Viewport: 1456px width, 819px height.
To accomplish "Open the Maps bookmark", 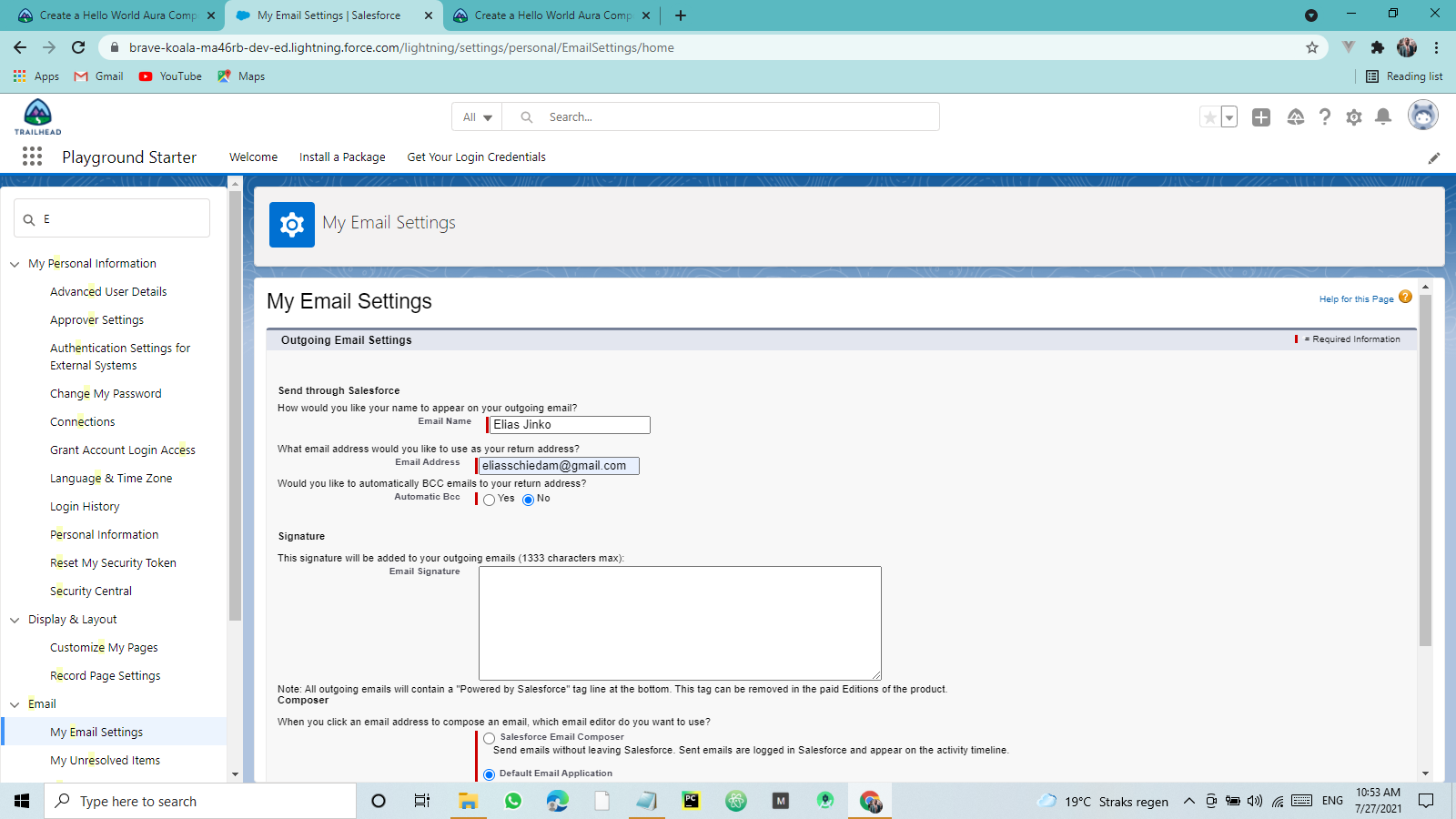I will 241,76.
